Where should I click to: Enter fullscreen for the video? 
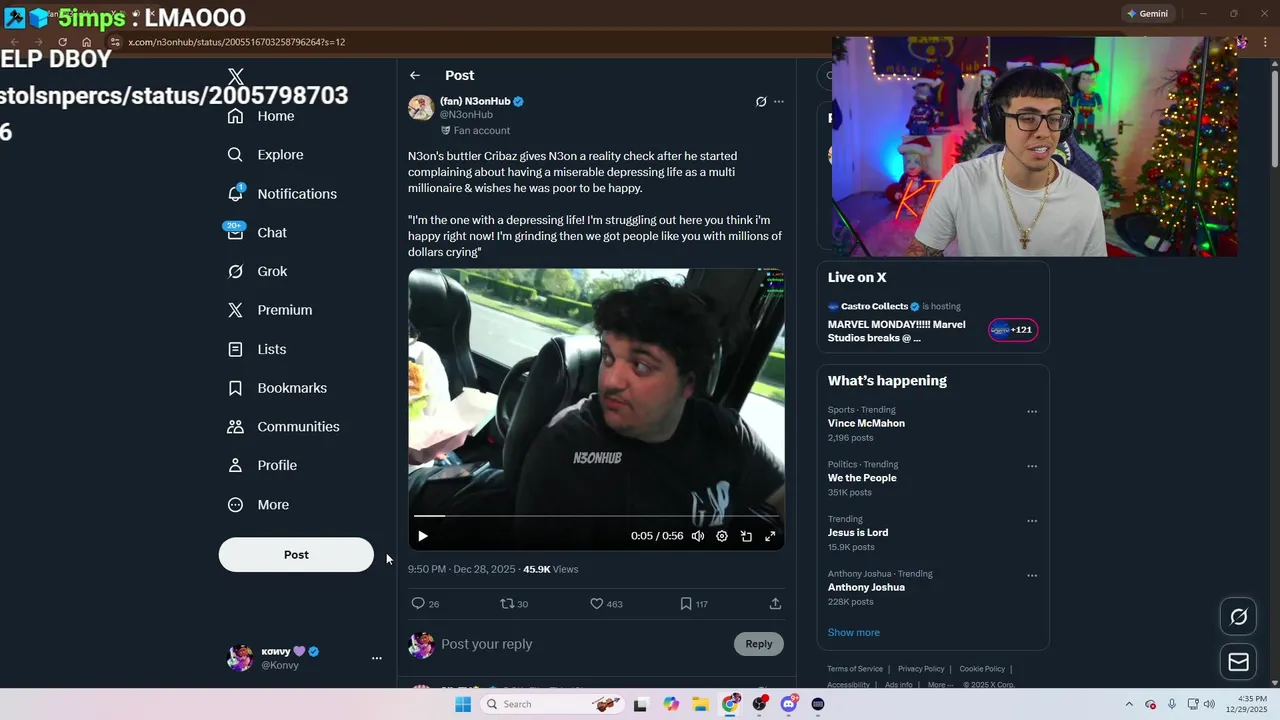(x=770, y=536)
